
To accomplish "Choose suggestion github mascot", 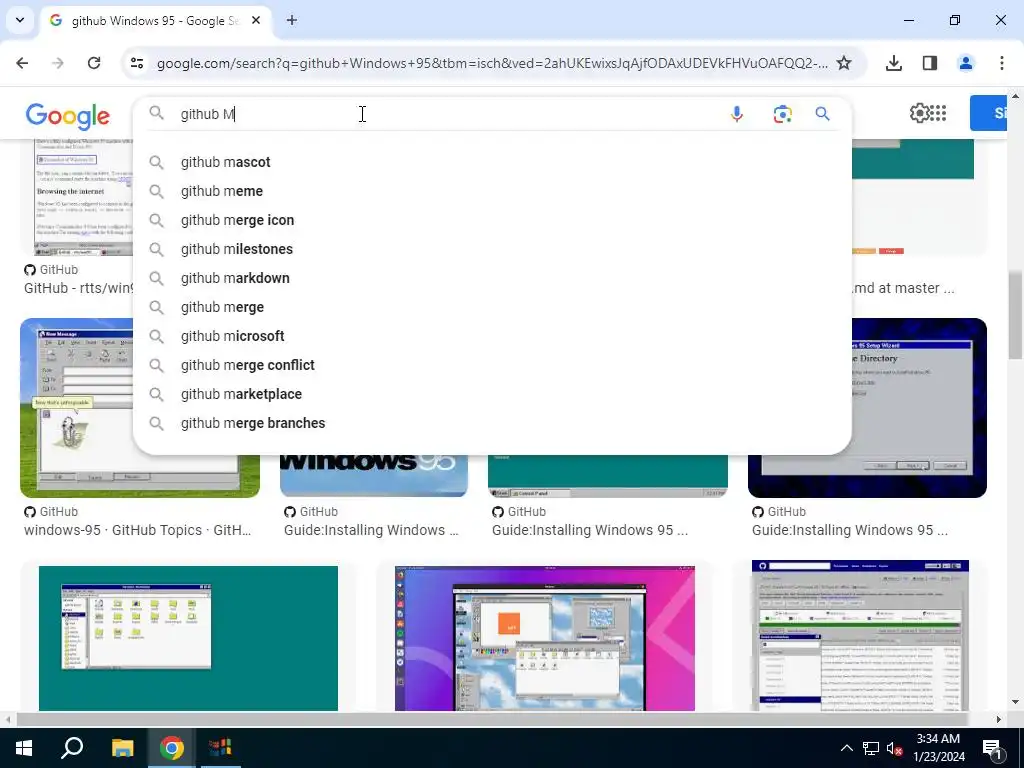I will tap(492, 162).
